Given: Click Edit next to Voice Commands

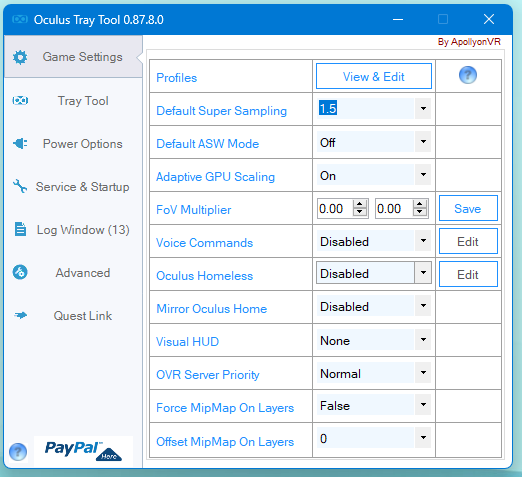Looking at the screenshot, I should click(x=468, y=241).
